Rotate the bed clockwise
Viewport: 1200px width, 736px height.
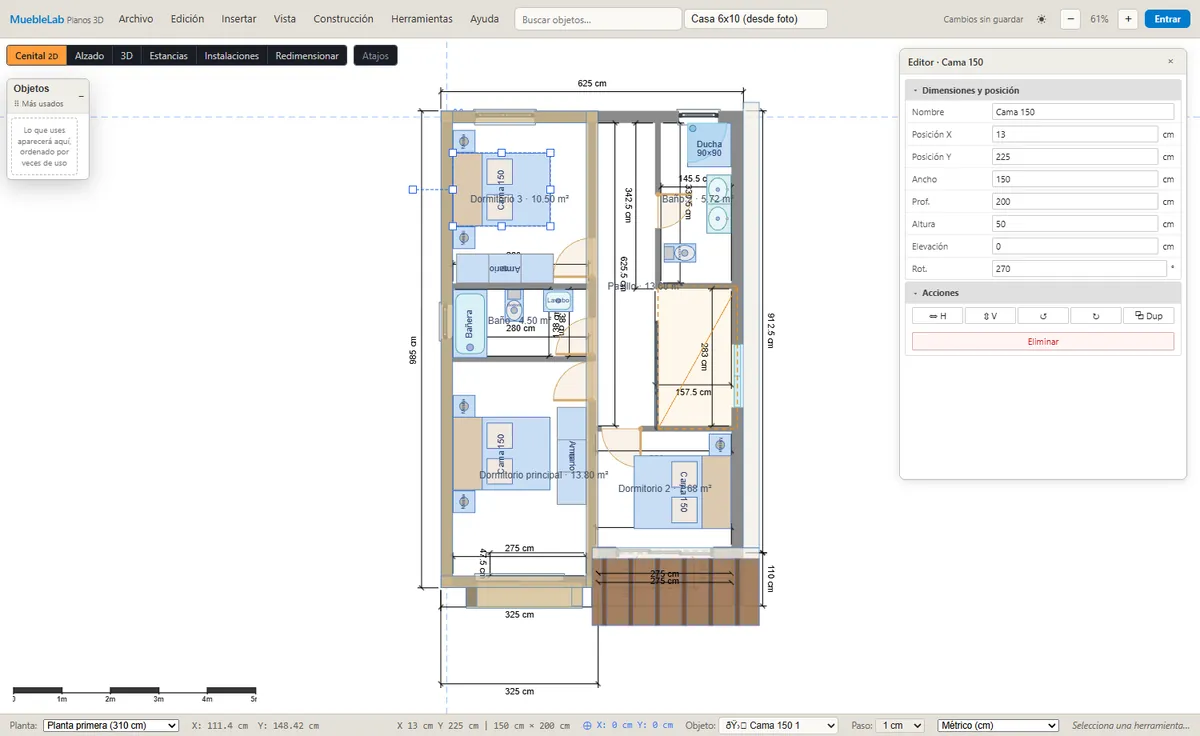(x=1096, y=315)
